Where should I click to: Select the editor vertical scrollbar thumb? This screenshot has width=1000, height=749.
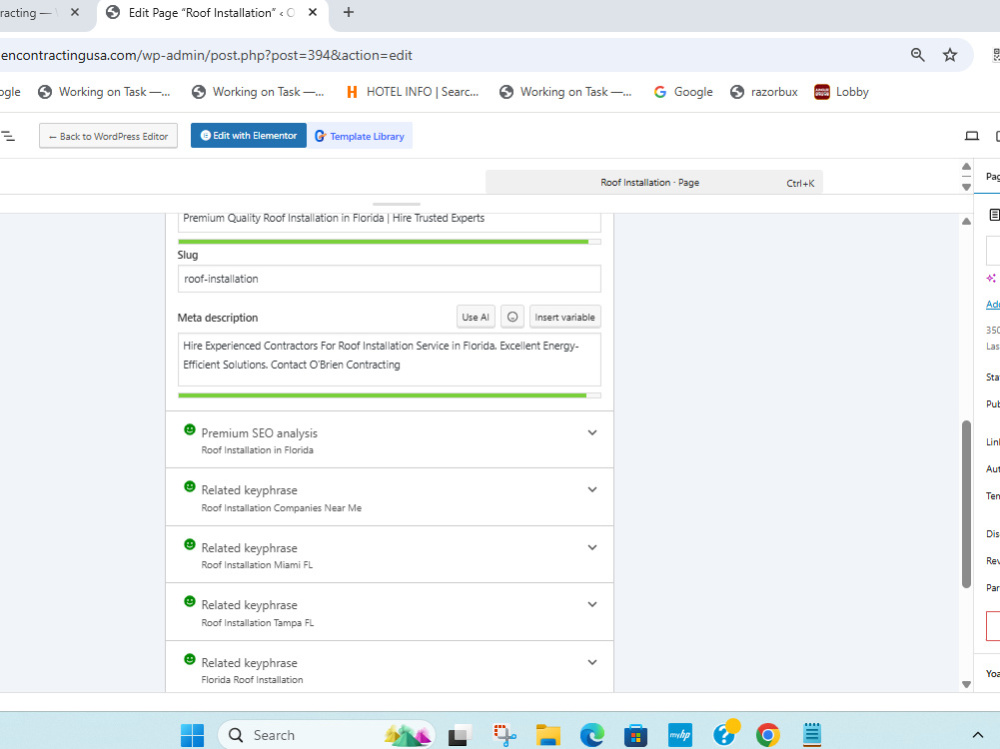coord(966,504)
